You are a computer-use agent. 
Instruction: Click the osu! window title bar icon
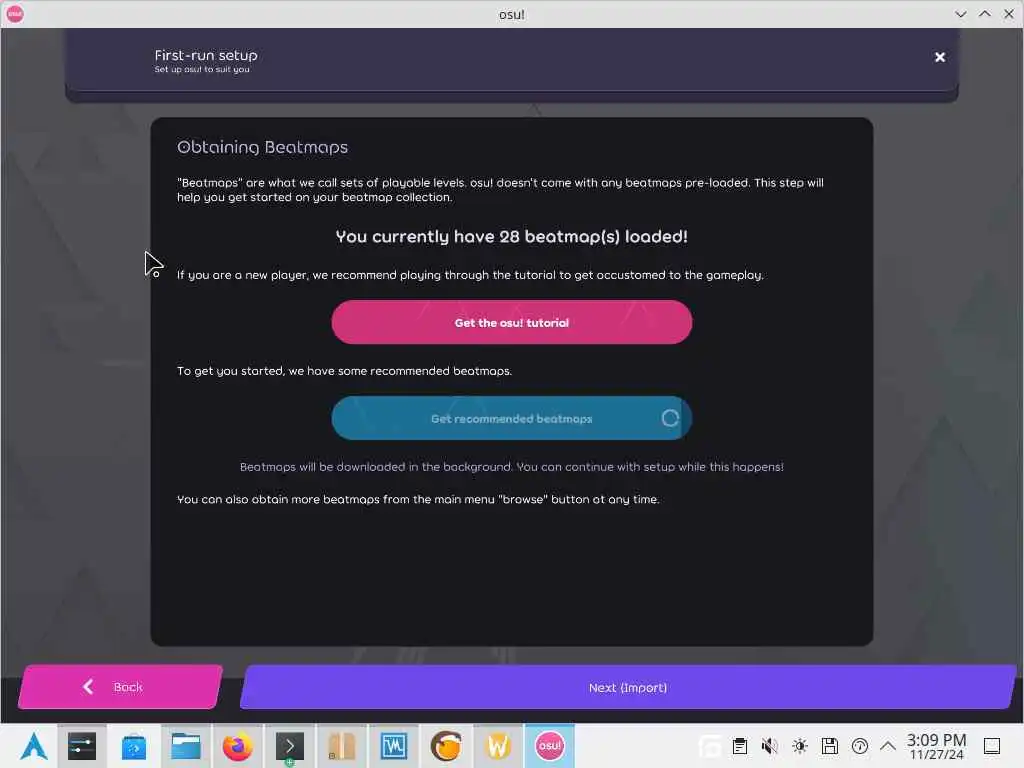(15, 14)
